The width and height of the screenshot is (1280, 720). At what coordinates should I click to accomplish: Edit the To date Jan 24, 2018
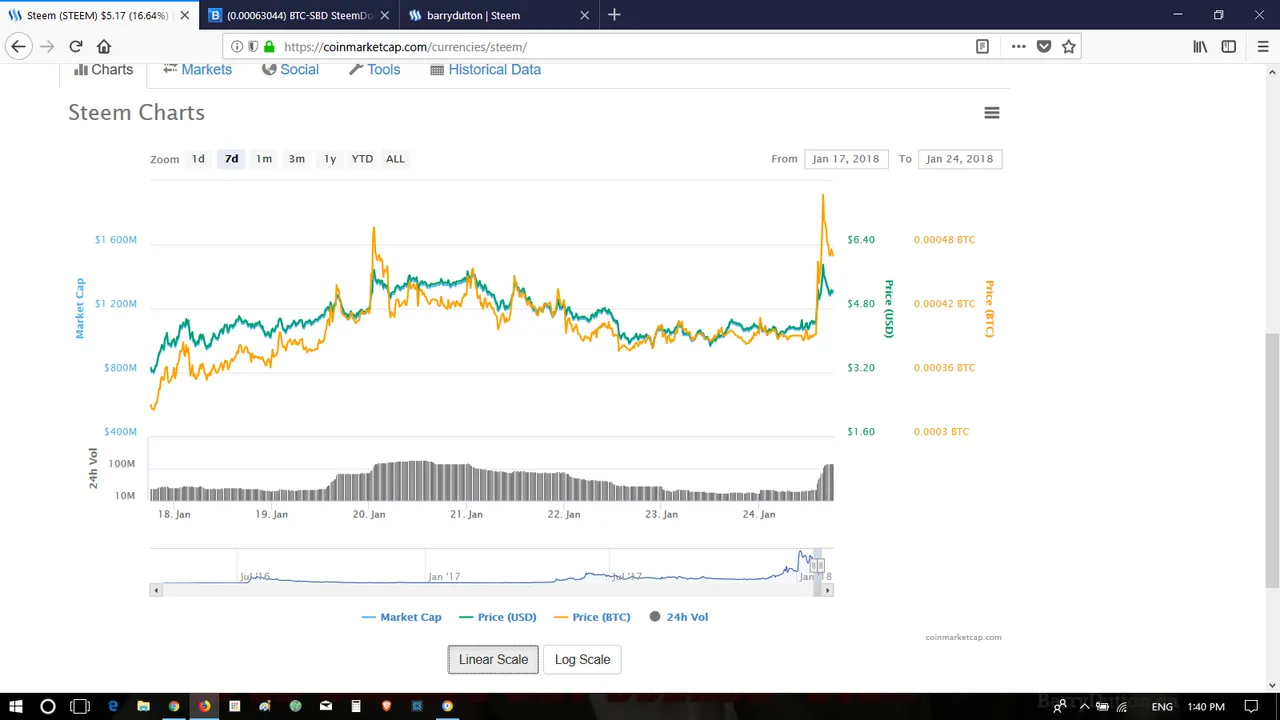point(960,159)
